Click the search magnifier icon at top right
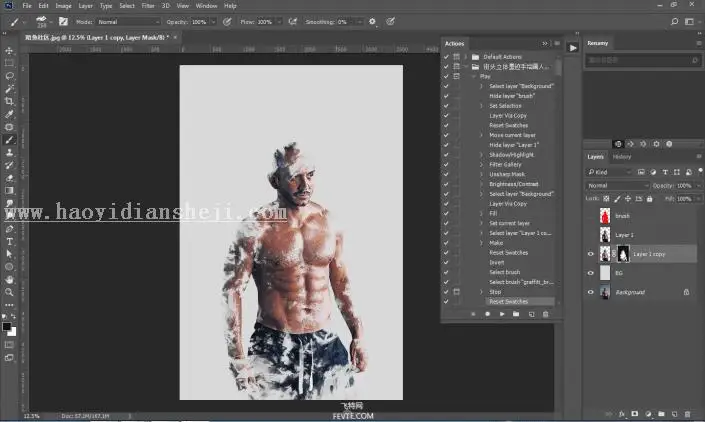Screen dimensions: 705x422 click(674, 22)
